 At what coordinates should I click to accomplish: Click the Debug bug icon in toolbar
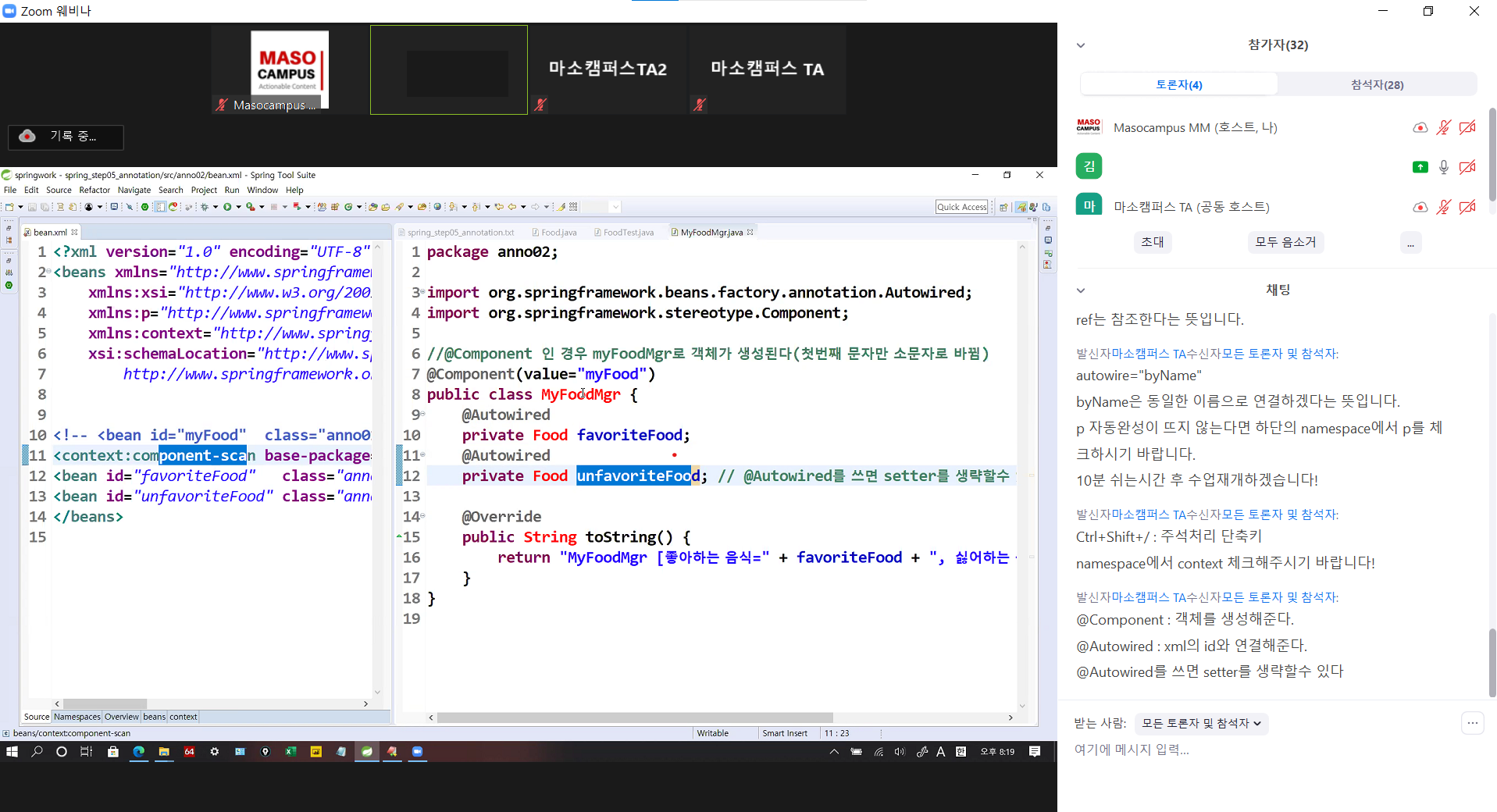[x=205, y=207]
